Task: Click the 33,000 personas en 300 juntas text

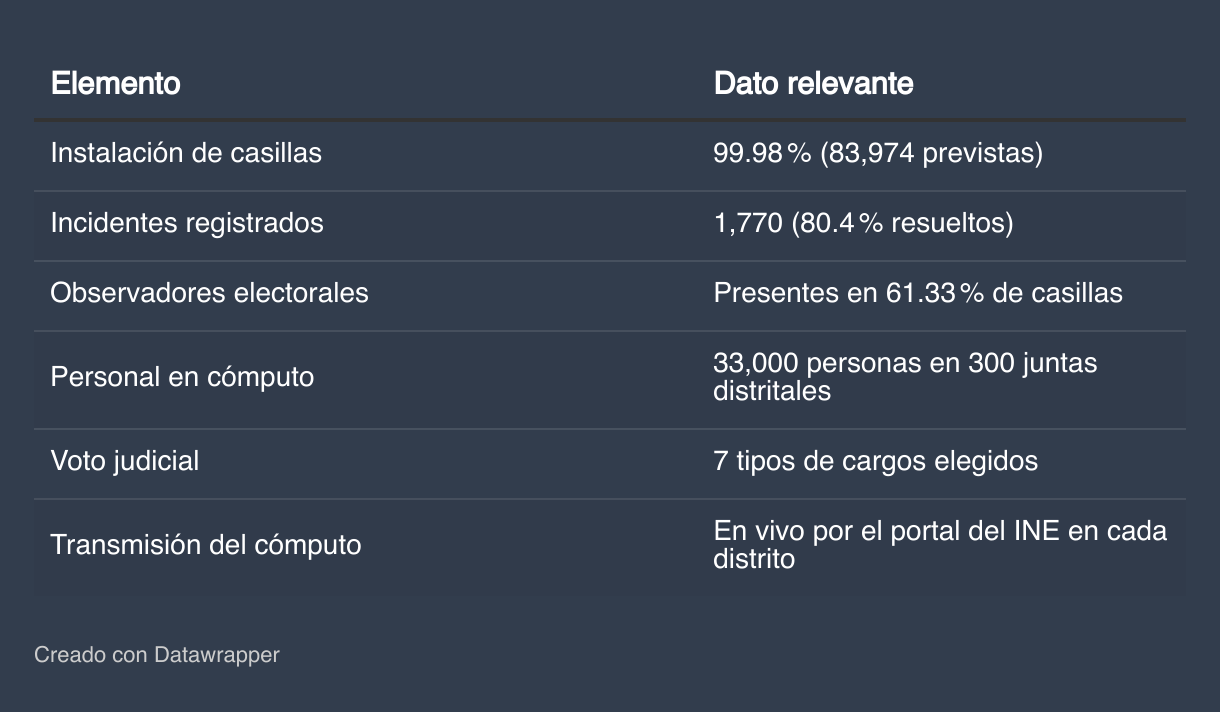Action: (905, 362)
